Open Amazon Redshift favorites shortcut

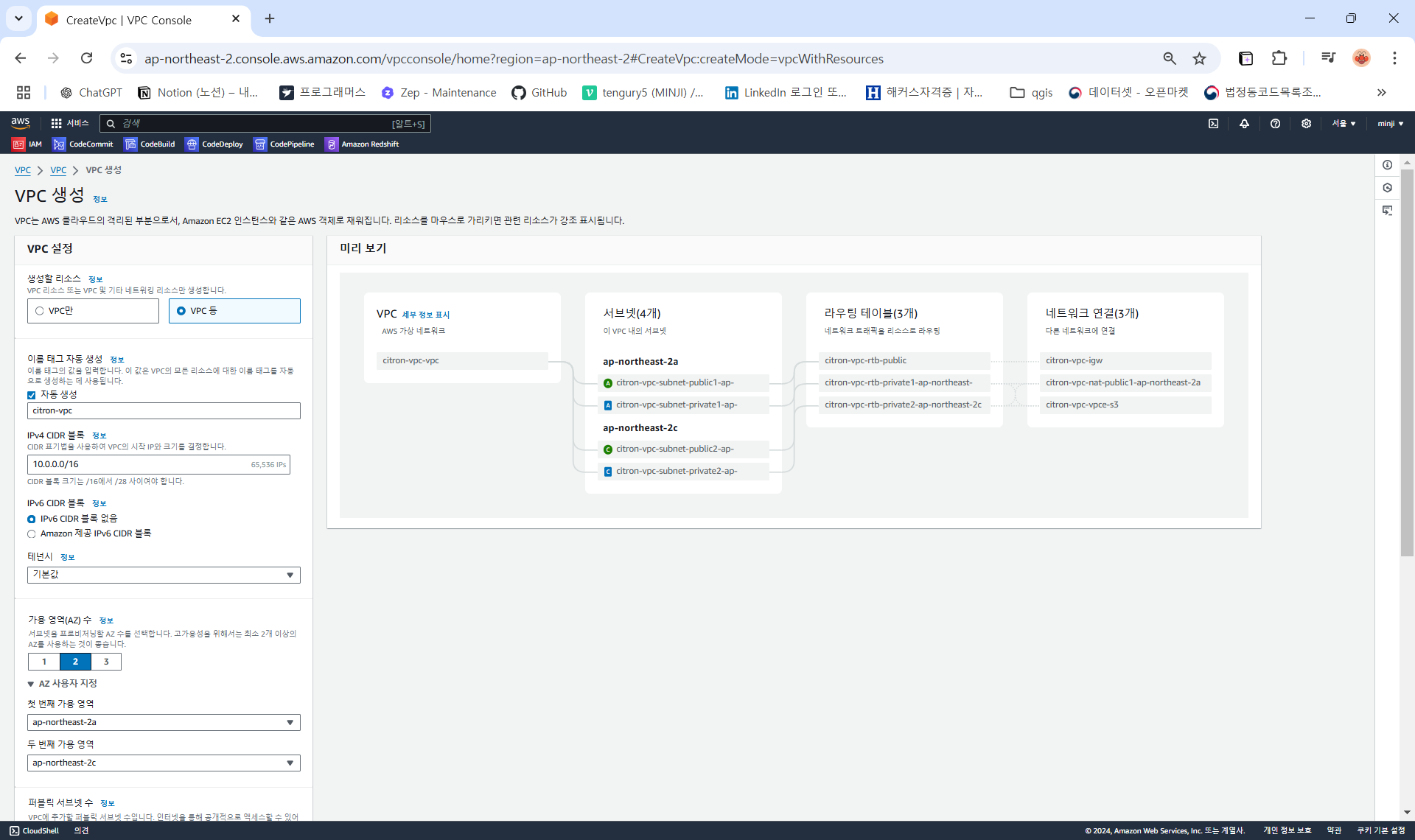click(x=362, y=144)
